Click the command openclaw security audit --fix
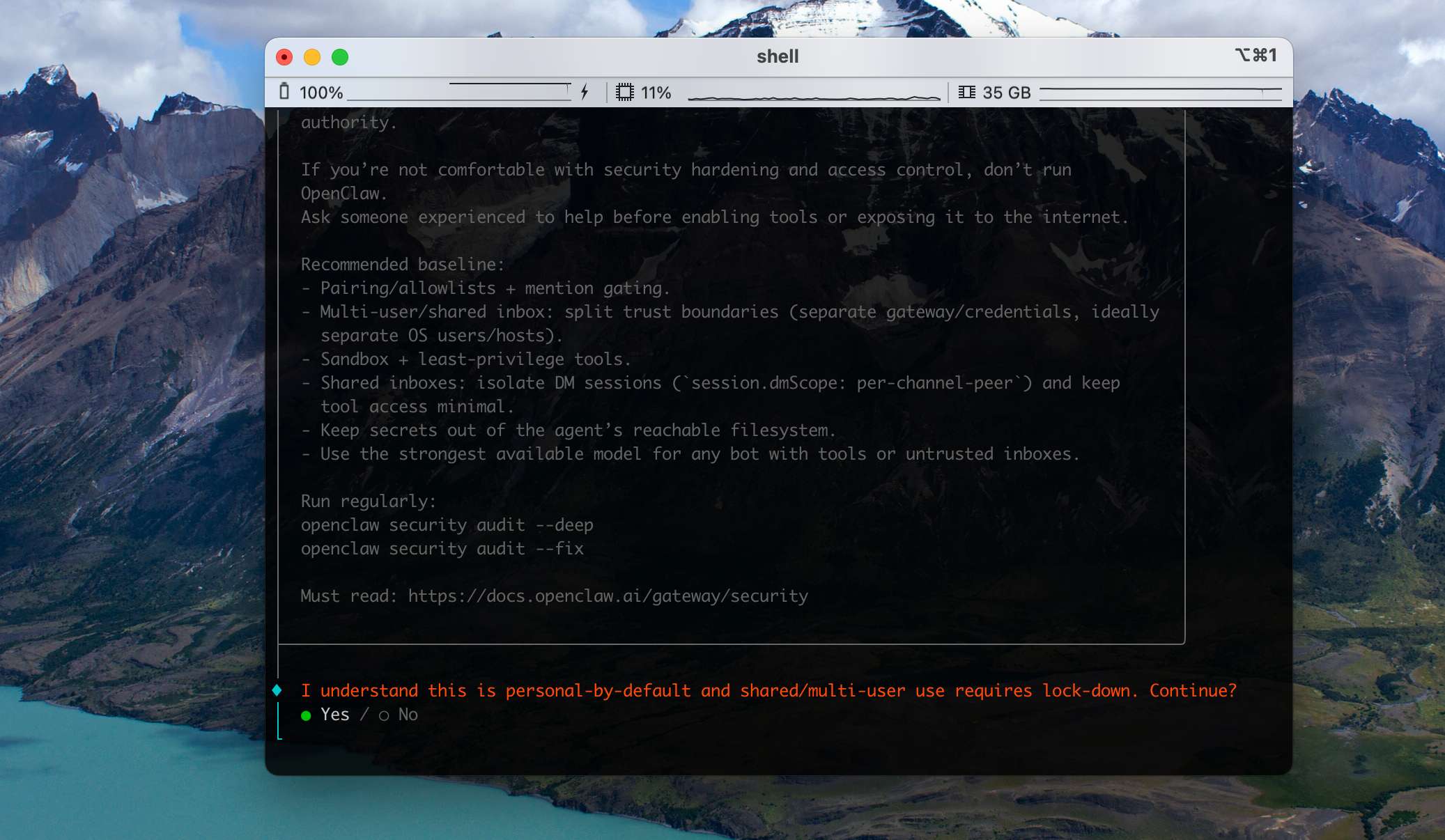This screenshot has height=840, width=1445. coord(442,548)
